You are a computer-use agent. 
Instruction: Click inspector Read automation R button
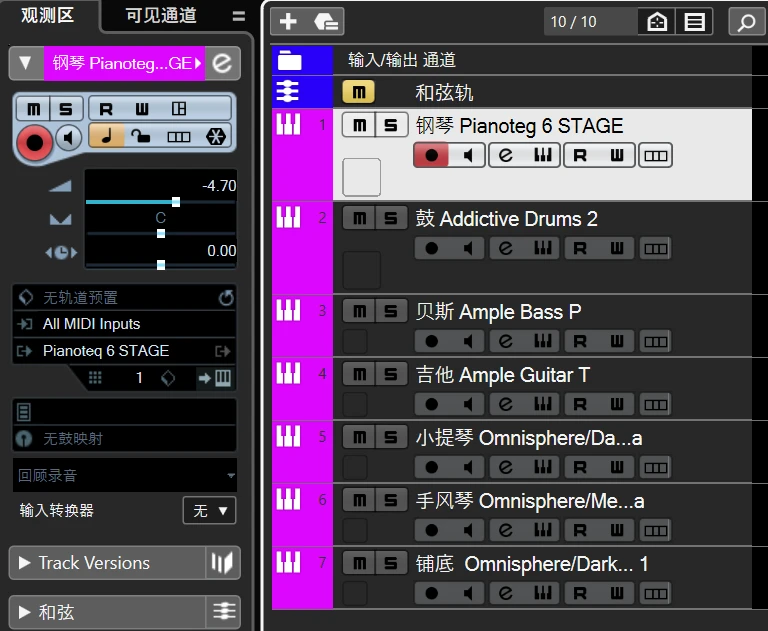coord(106,108)
